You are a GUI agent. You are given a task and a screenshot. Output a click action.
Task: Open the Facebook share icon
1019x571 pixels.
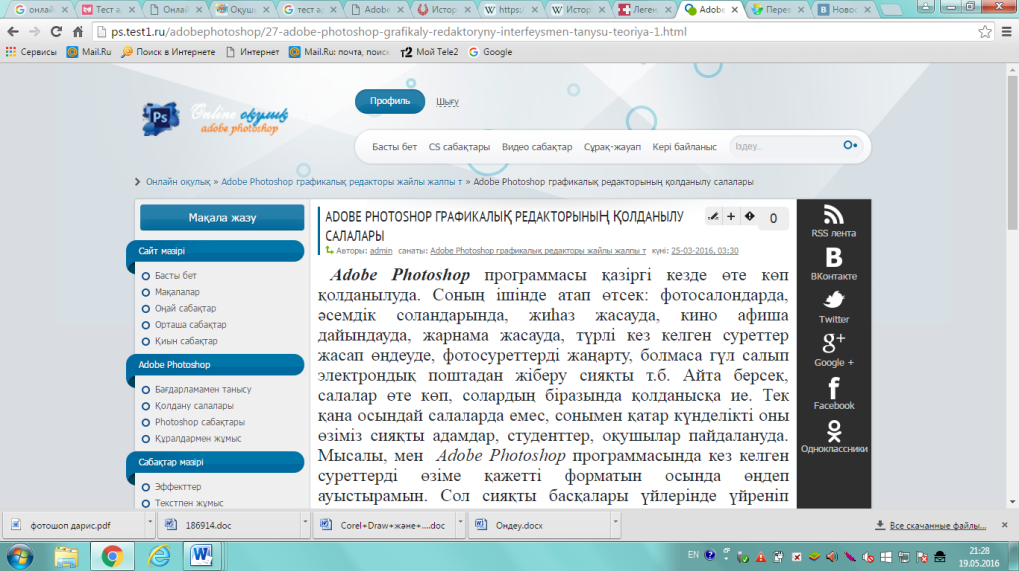(x=834, y=387)
